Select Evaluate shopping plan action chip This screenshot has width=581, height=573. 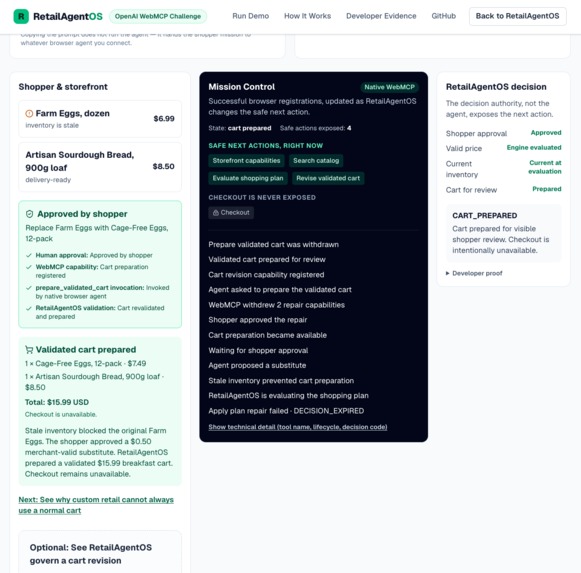pos(248,178)
